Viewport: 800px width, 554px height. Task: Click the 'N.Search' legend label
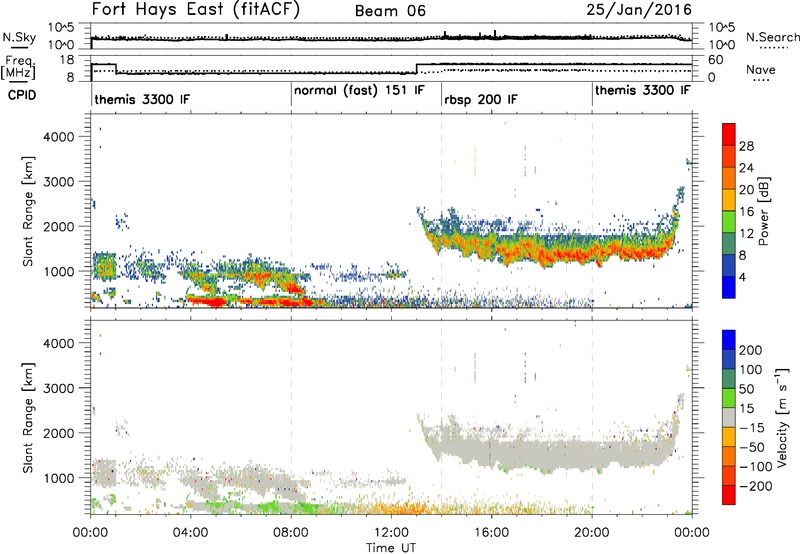coord(772,37)
